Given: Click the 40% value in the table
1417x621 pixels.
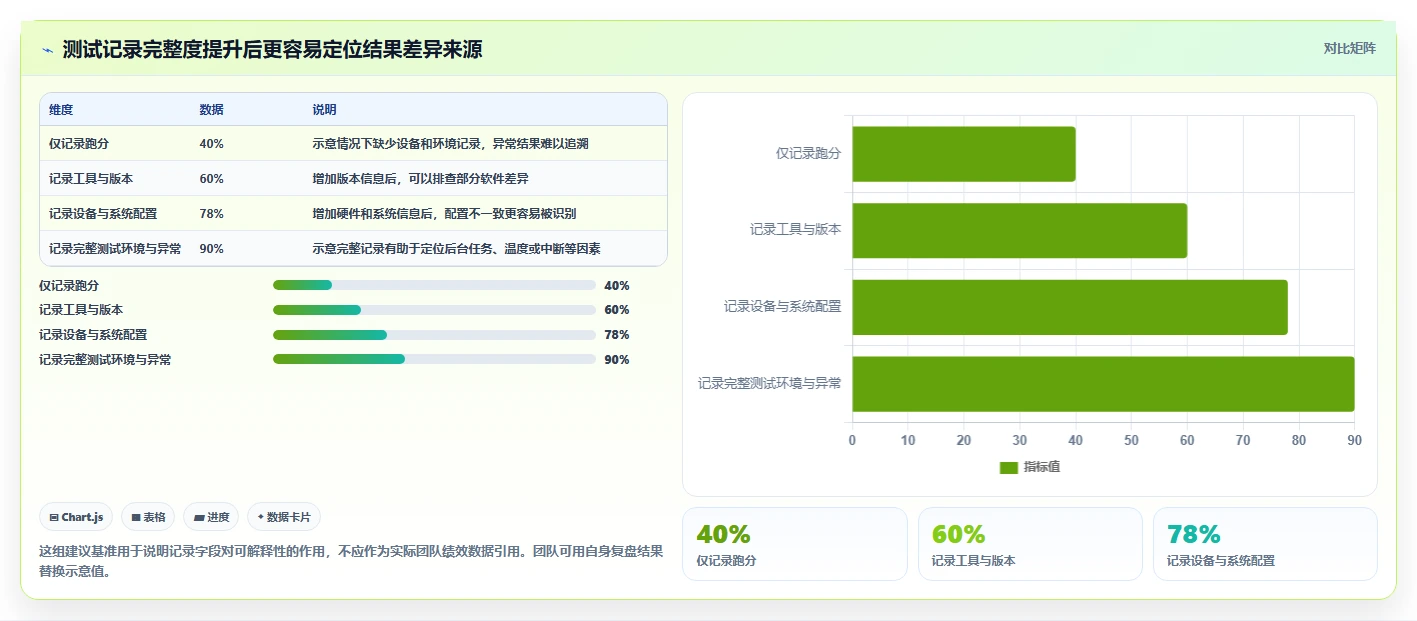Looking at the screenshot, I should (211, 144).
